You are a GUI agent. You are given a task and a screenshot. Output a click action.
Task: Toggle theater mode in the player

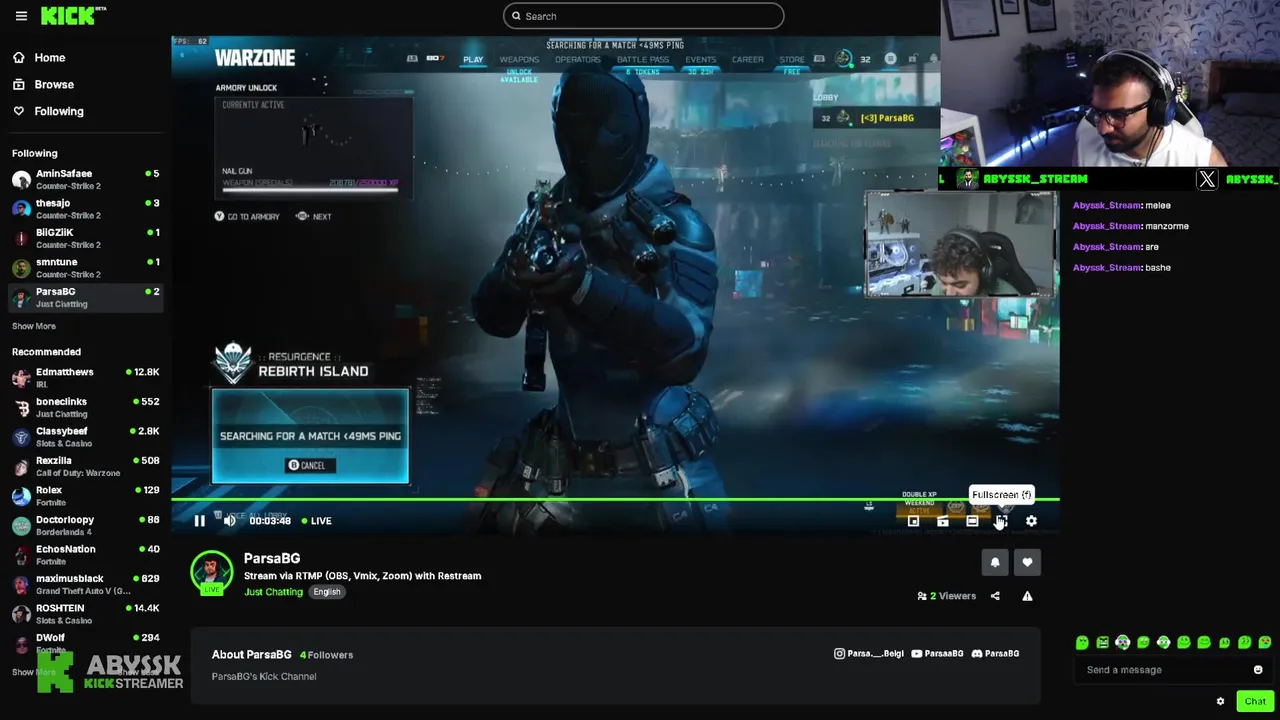coord(972,521)
